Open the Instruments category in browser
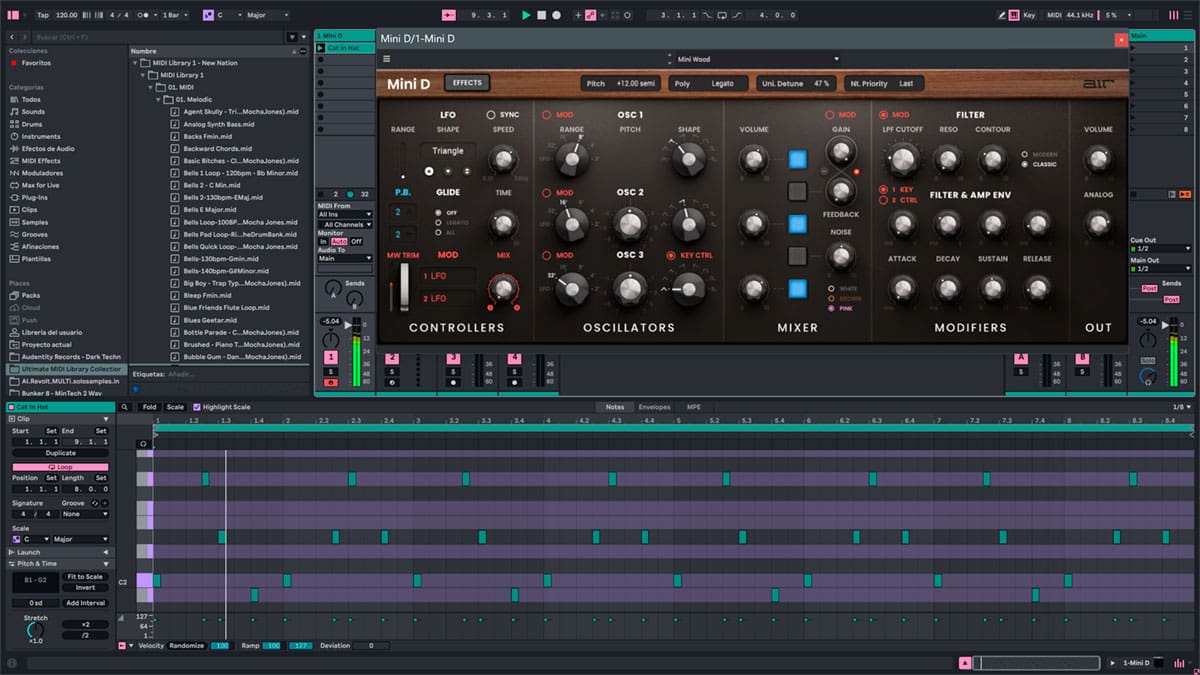This screenshot has height=675, width=1200. point(40,136)
